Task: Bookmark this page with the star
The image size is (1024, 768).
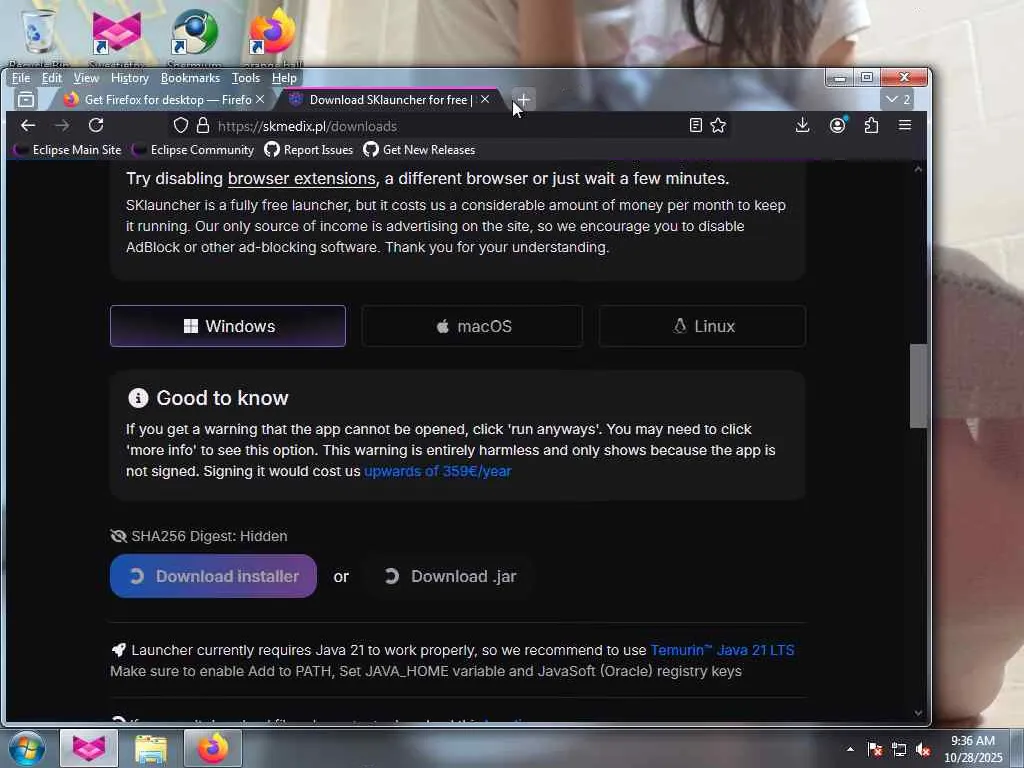Action: coord(718,125)
